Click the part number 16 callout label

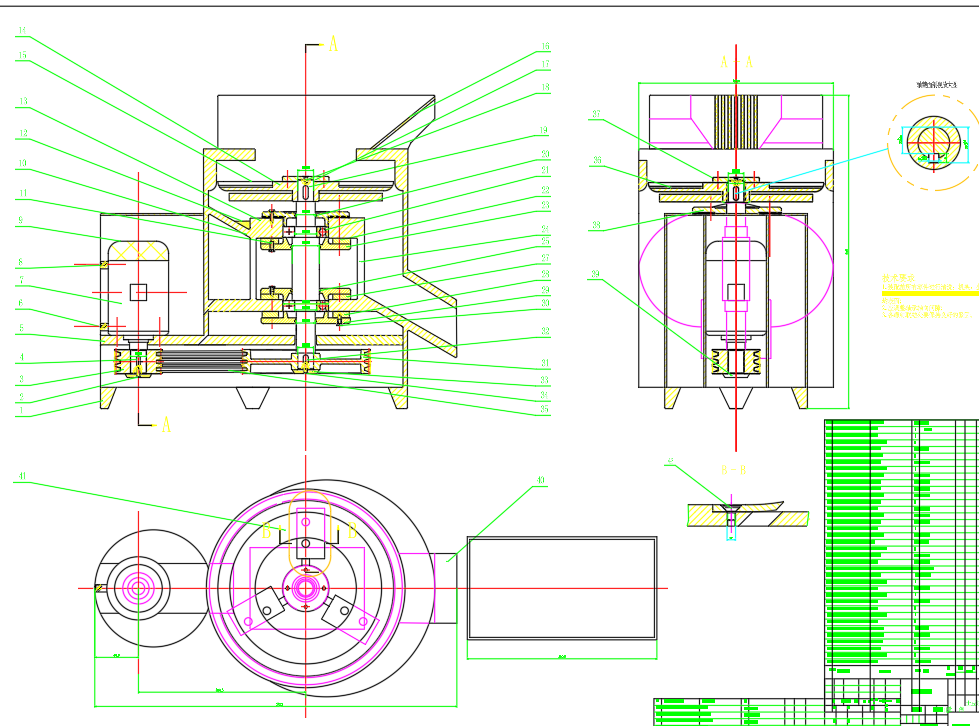click(x=545, y=46)
